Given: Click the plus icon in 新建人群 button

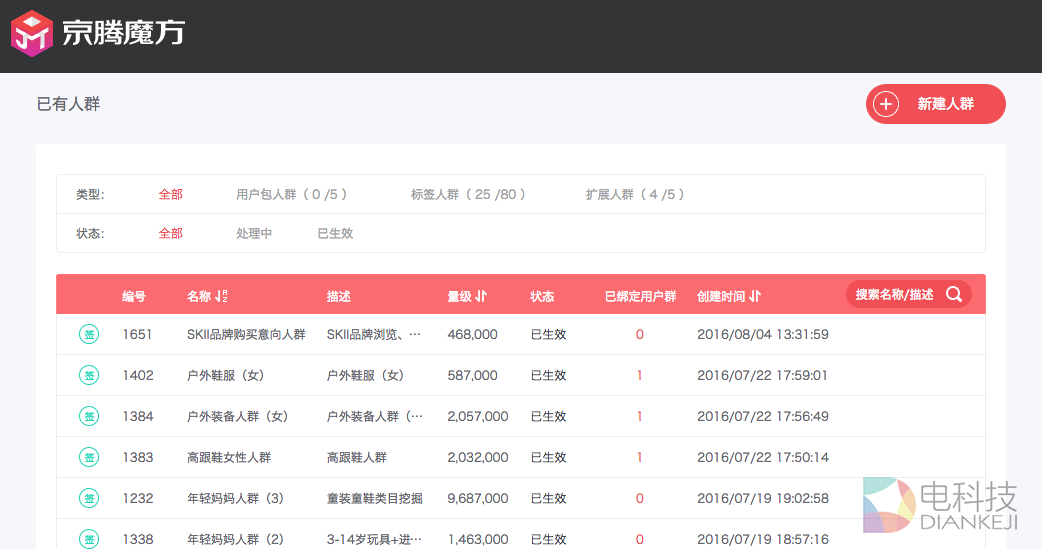Looking at the screenshot, I should tap(886, 104).
